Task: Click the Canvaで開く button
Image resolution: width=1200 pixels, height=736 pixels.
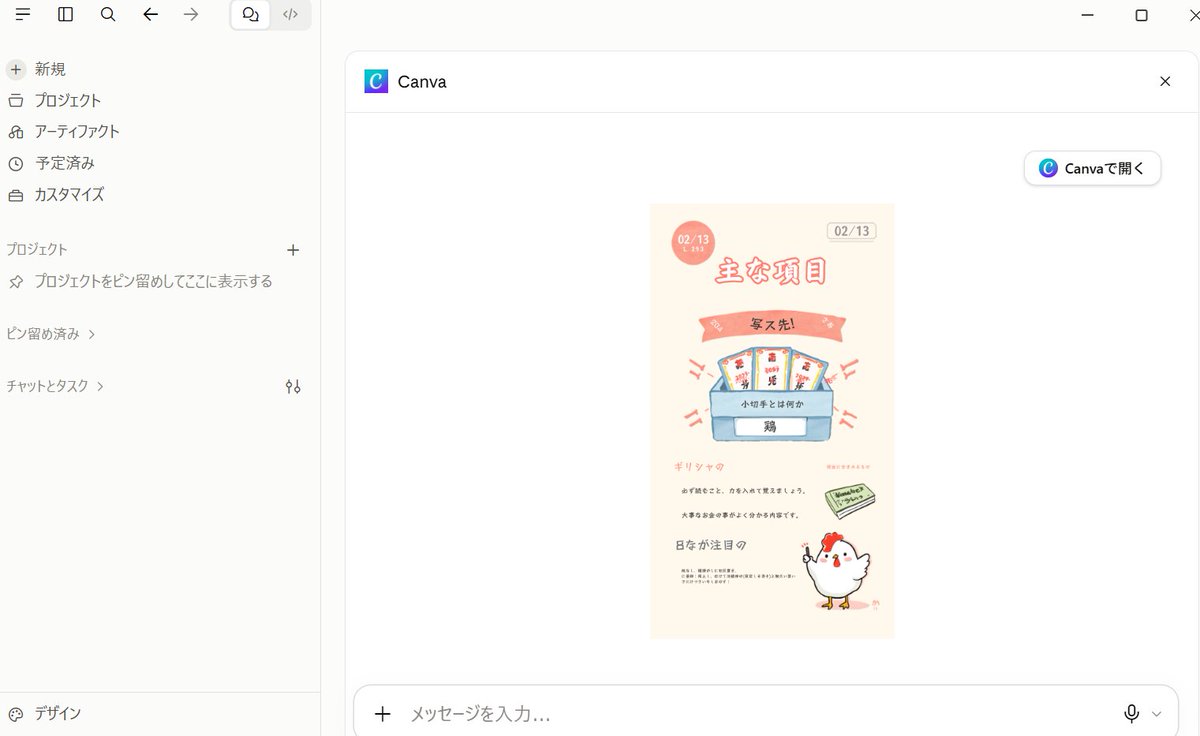Action: coord(1092,168)
